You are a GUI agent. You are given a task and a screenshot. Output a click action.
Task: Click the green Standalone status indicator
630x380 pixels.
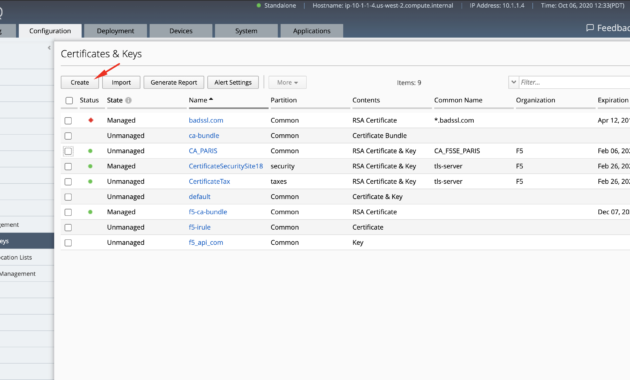point(259,6)
